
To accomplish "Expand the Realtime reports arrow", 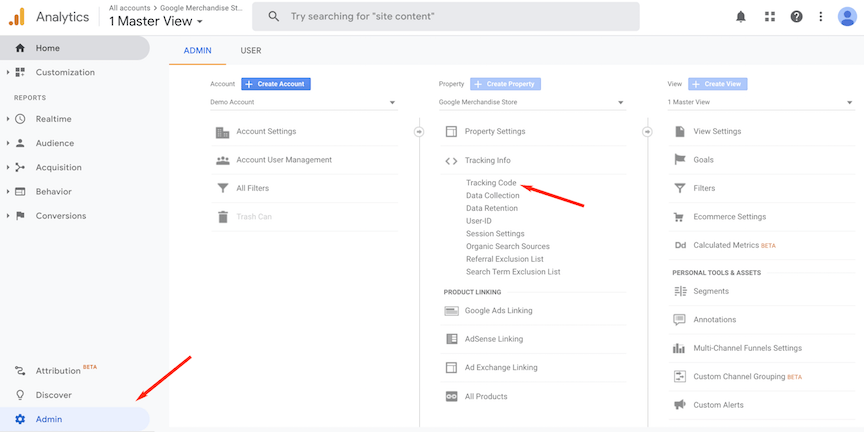I will pyautogui.click(x=8, y=118).
